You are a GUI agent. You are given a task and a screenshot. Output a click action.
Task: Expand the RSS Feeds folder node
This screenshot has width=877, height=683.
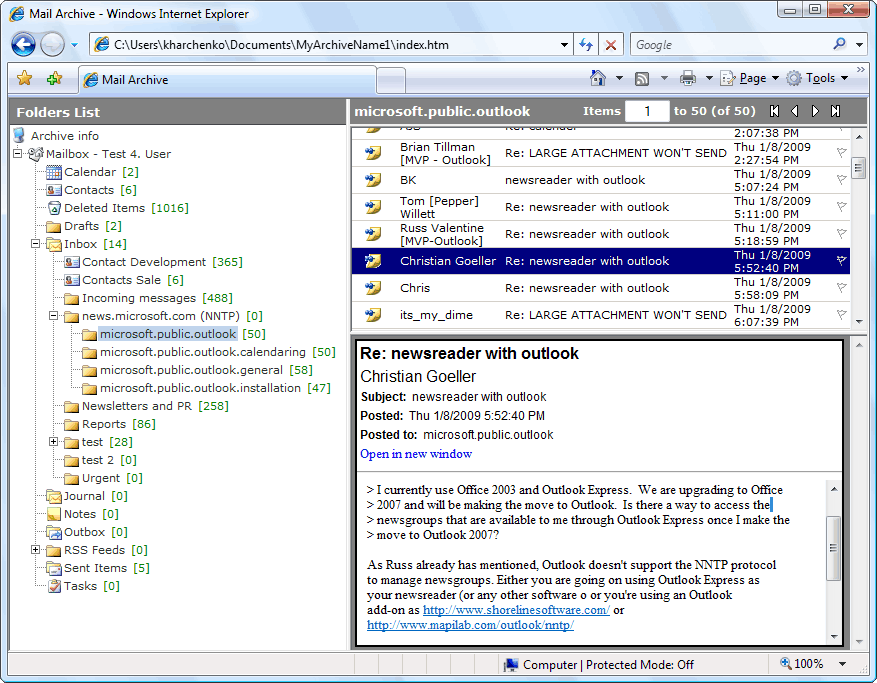(35, 549)
